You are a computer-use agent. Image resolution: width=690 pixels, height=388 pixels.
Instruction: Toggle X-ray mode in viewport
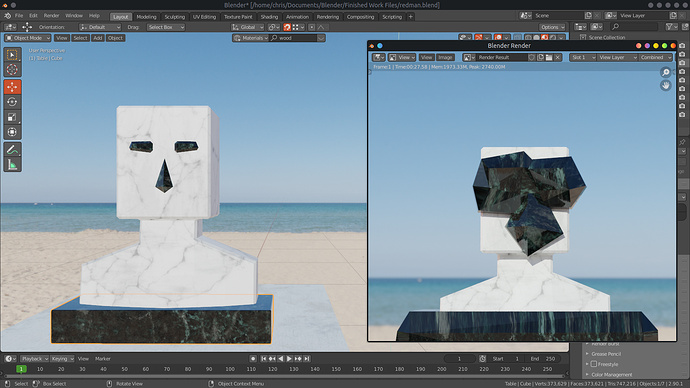[x=518, y=38]
